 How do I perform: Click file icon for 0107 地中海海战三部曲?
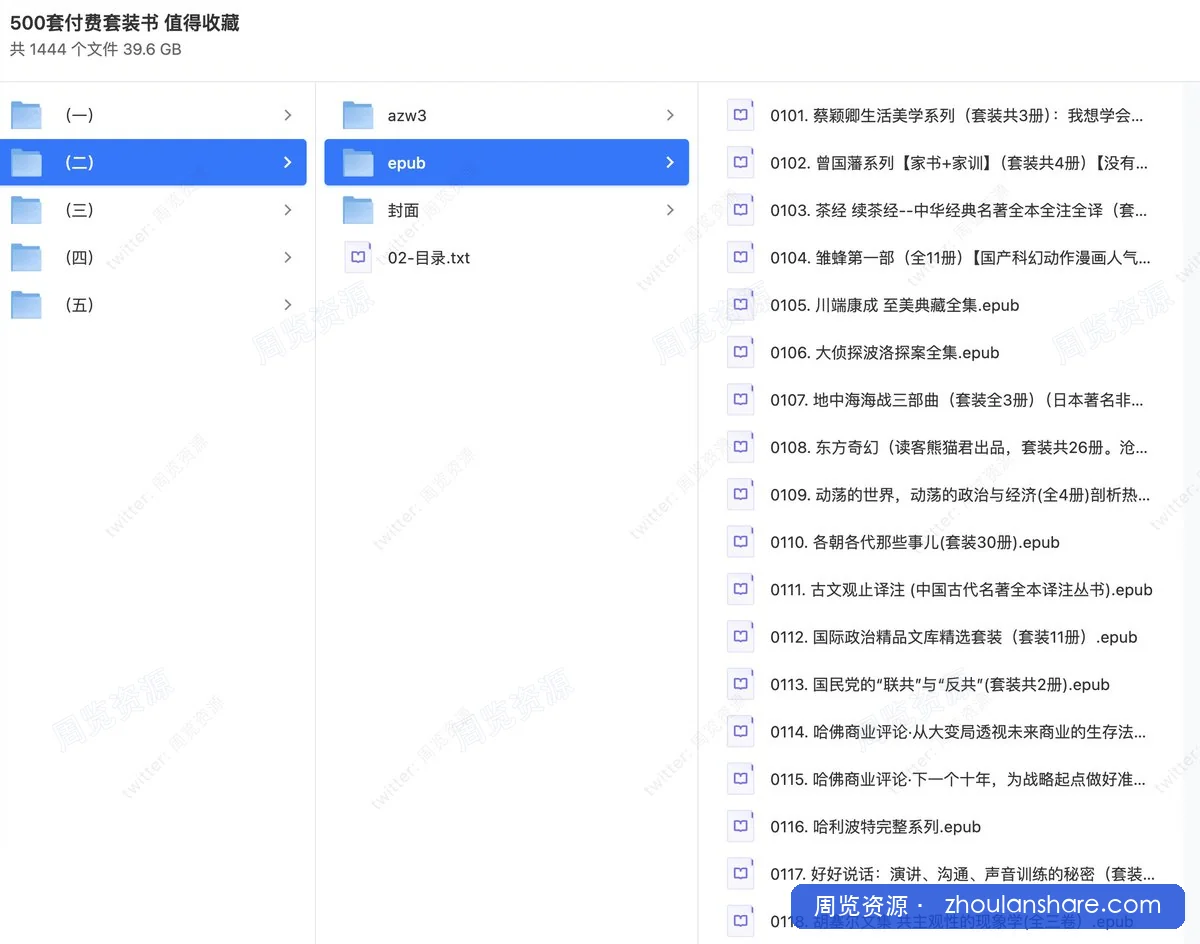tap(740, 400)
